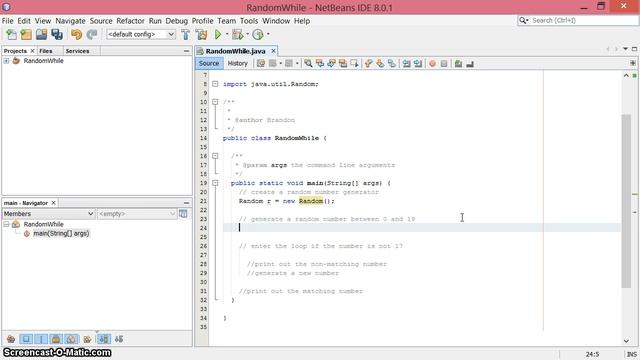
Task: Open the Tools menu
Action: [249, 21]
